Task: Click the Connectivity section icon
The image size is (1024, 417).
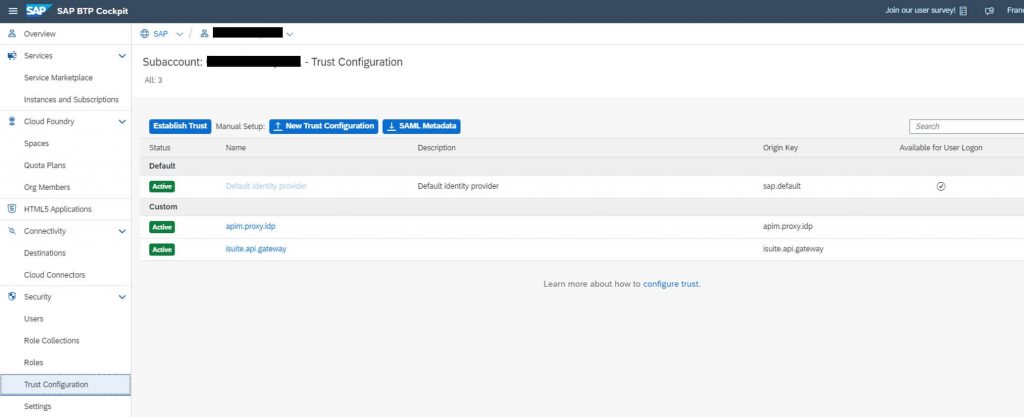Action: (12, 231)
